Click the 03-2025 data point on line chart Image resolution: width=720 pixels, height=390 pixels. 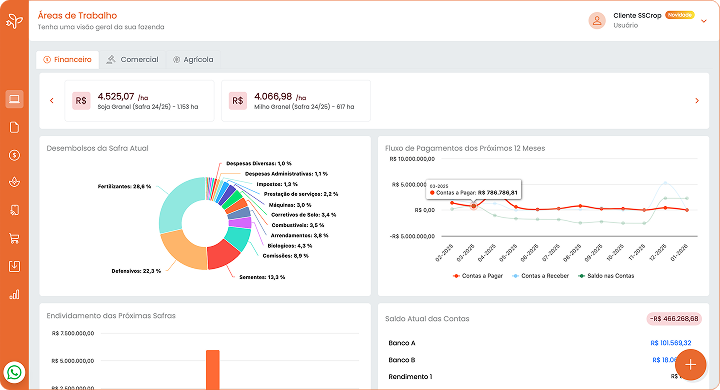[473, 206]
